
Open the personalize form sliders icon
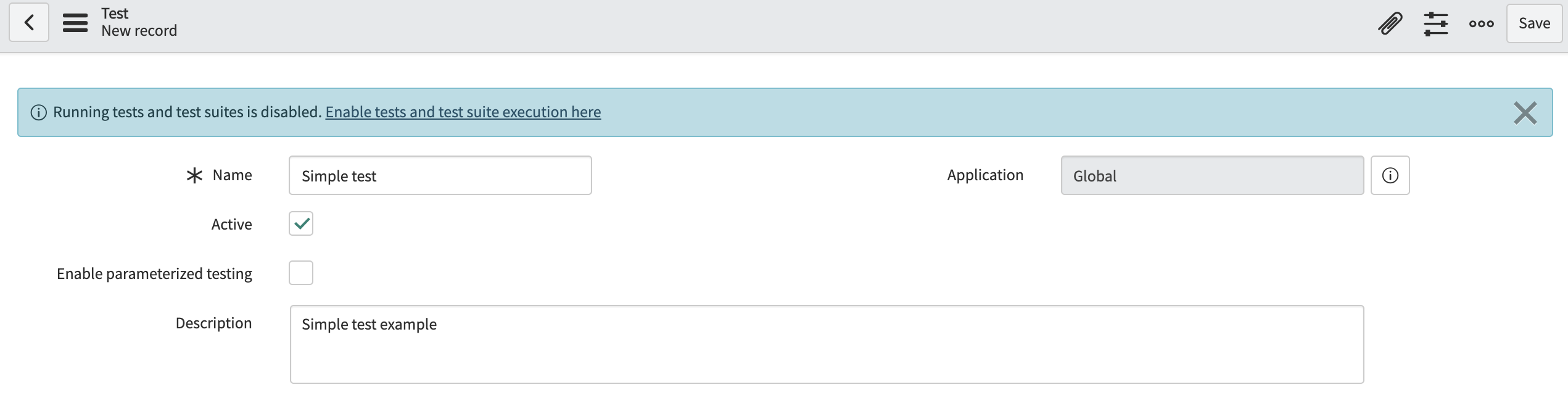coord(1436,23)
